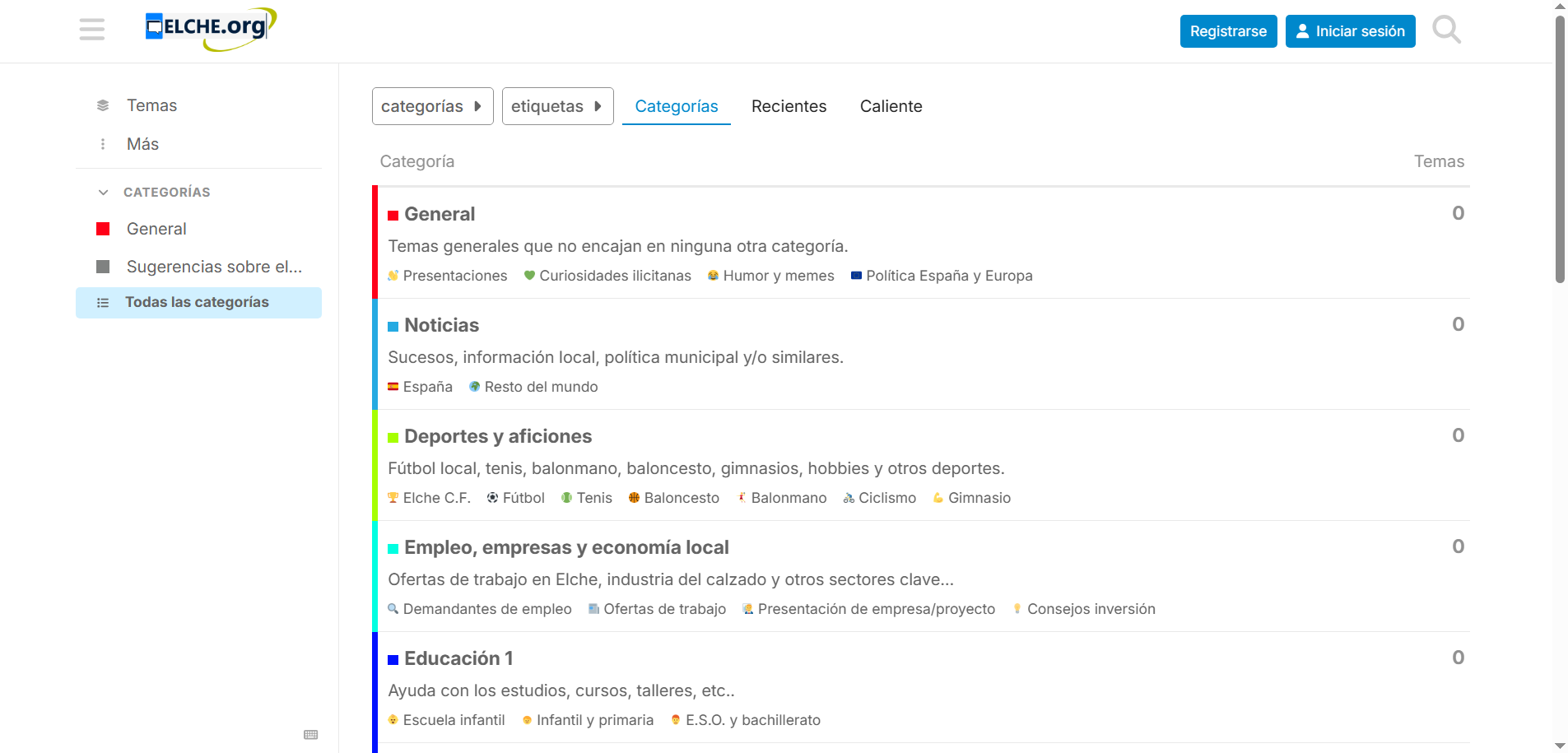1568x753 pixels.
Task: Open the ELCHE.org logo homepage
Action: point(211,29)
